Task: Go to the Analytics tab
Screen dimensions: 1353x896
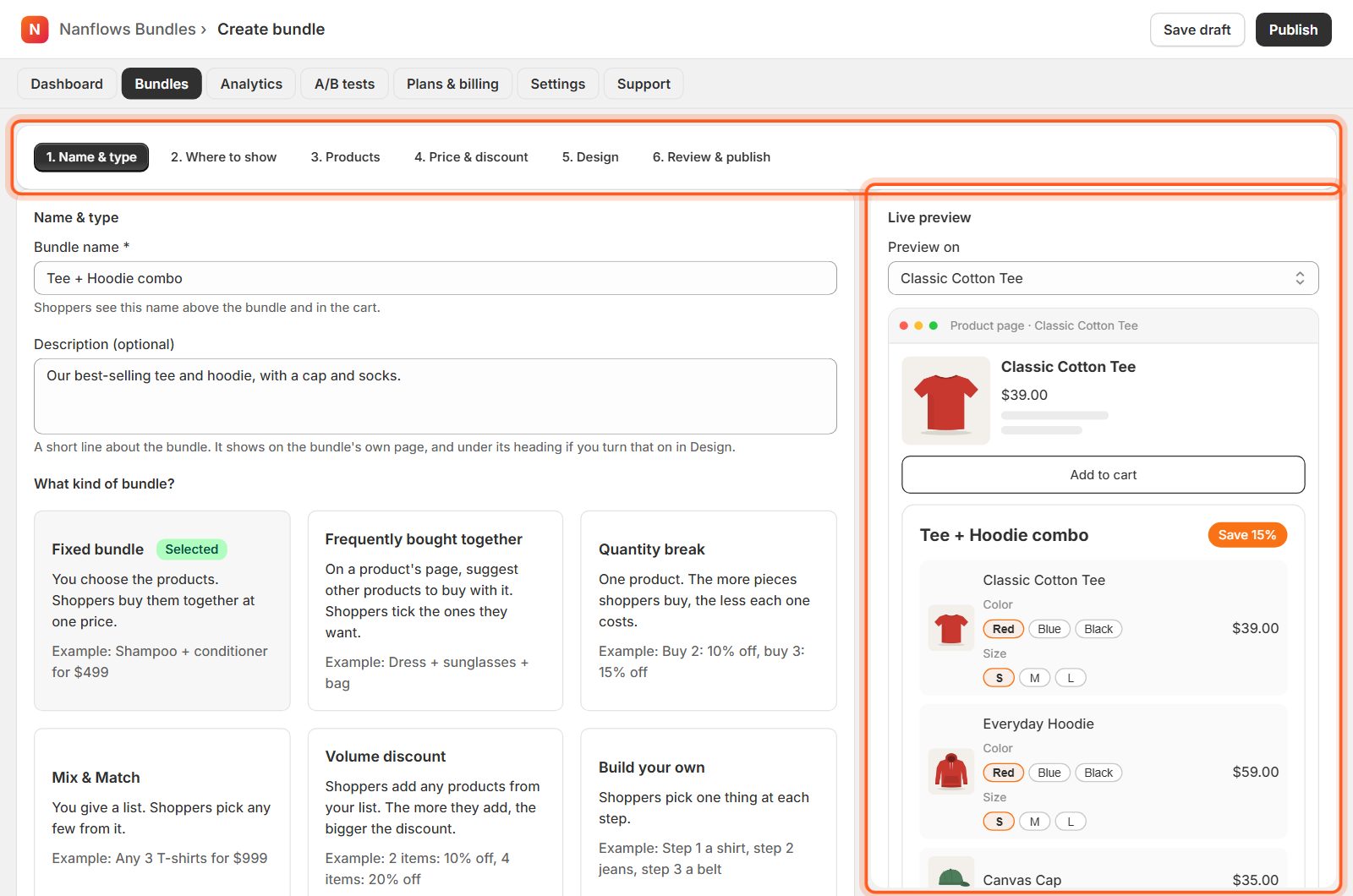Action: (251, 84)
